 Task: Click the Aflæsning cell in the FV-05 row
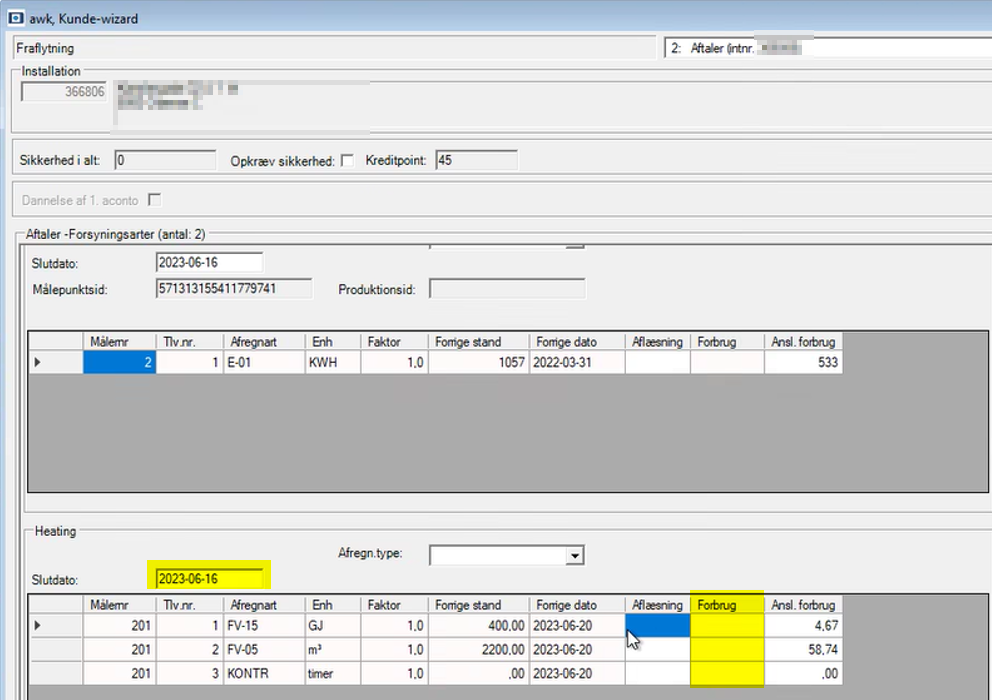coord(657,649)
